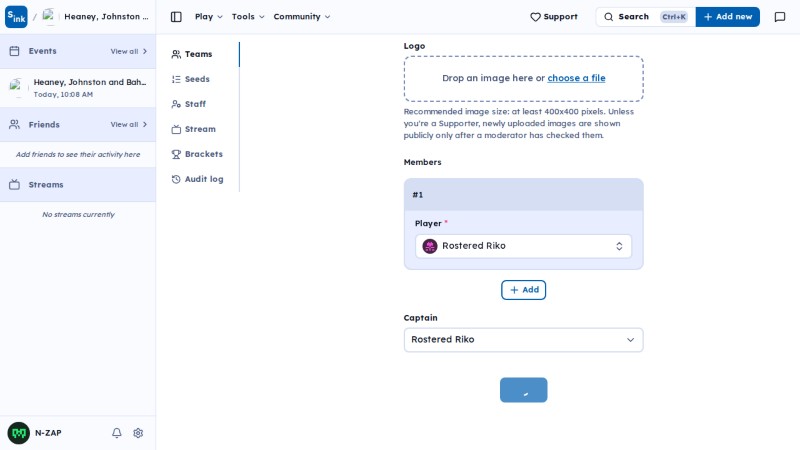Open the Captain dropdown
This screenshot has width=800, height=450.
[523, 340]
